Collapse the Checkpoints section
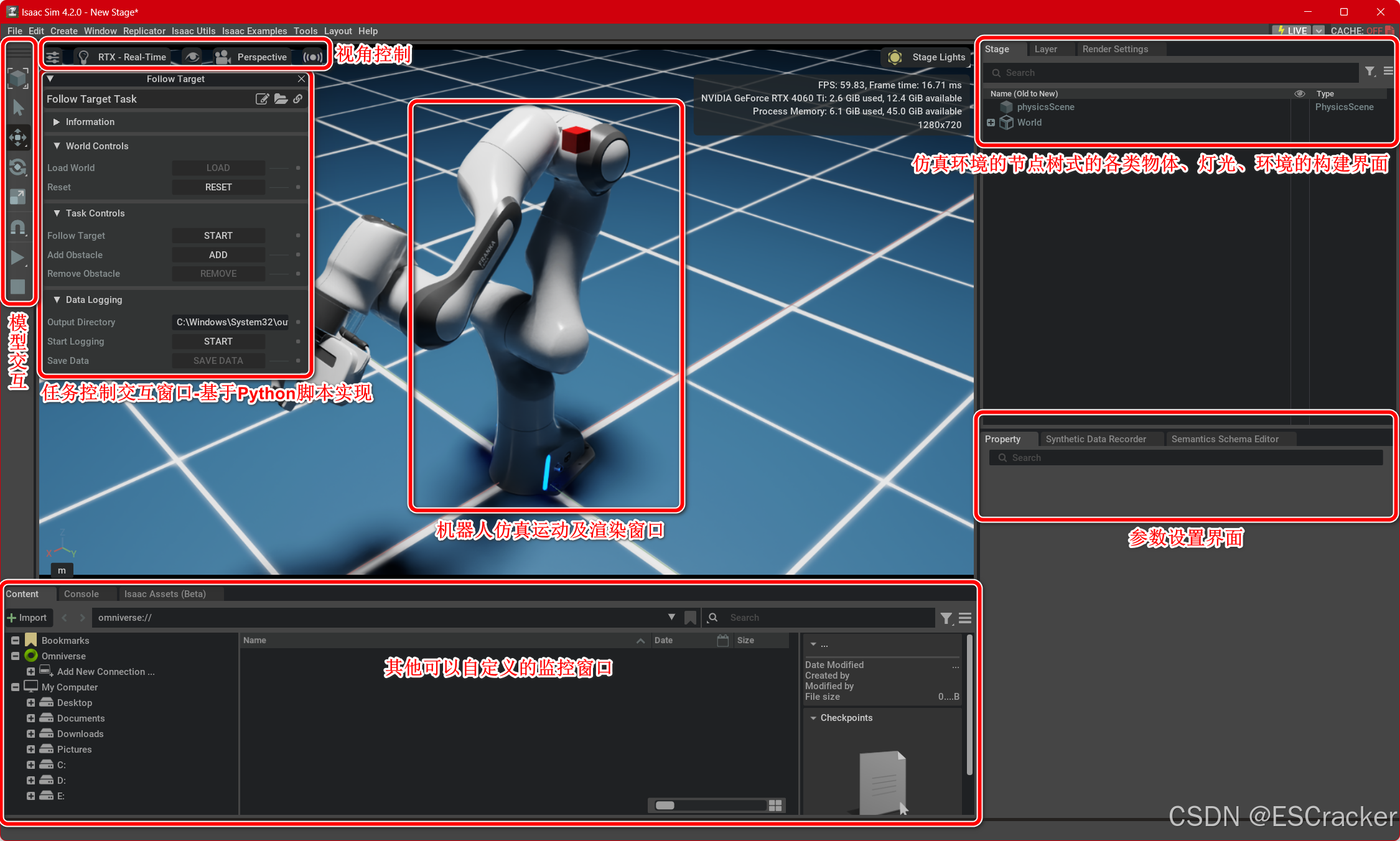The height and width of the screenshot is (841, 1400). pos(813,718)
